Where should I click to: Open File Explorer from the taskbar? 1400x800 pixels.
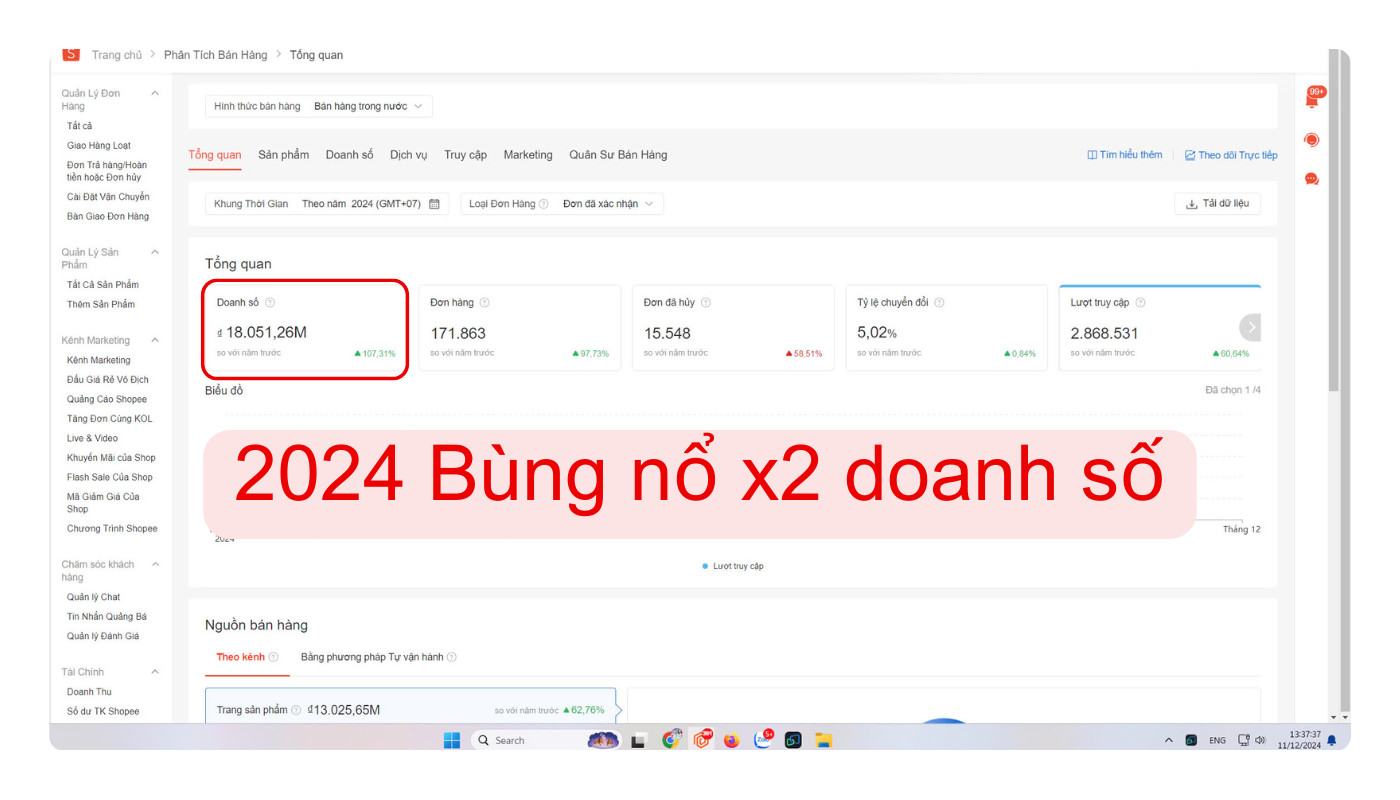(x=823, y=740)
